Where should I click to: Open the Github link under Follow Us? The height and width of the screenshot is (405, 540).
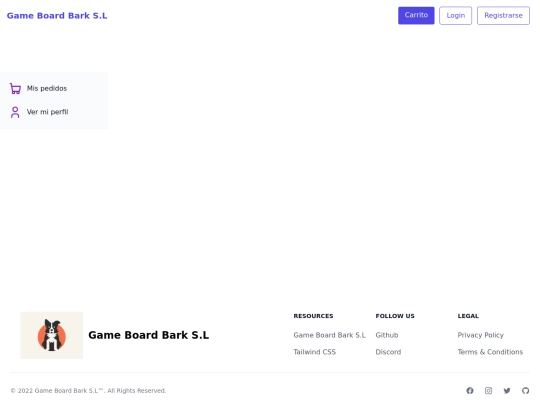click(x=387, y=335)
